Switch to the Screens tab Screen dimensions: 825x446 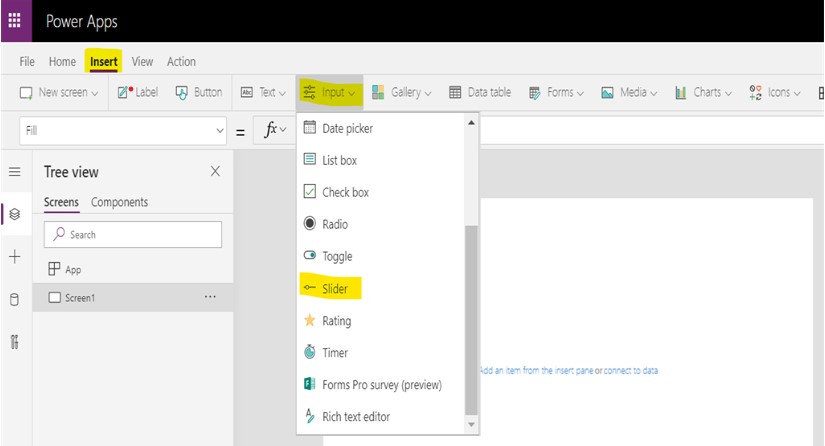[x=61, y=202]
